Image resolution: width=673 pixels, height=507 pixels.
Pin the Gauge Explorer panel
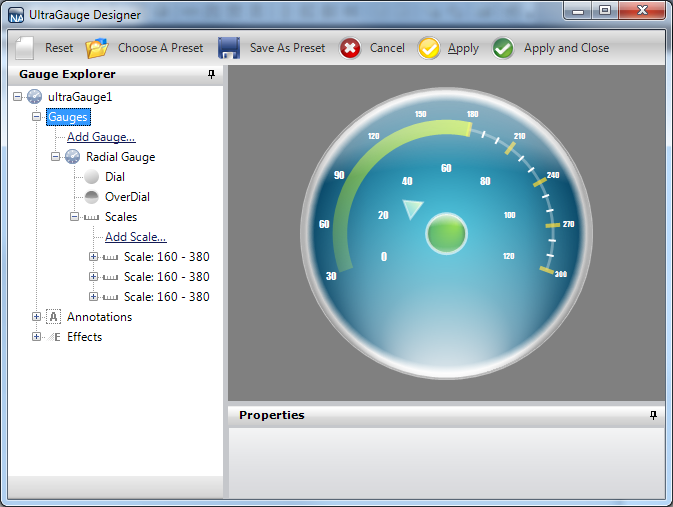pyautogui.click(x=211, y=75)
